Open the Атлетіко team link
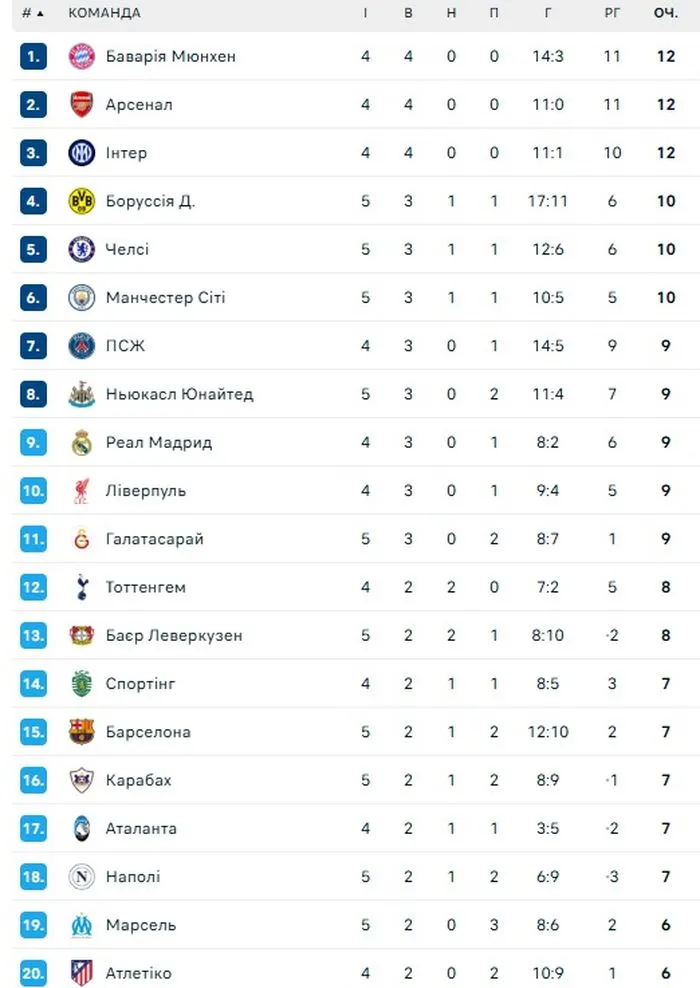 tap(138, 973)
